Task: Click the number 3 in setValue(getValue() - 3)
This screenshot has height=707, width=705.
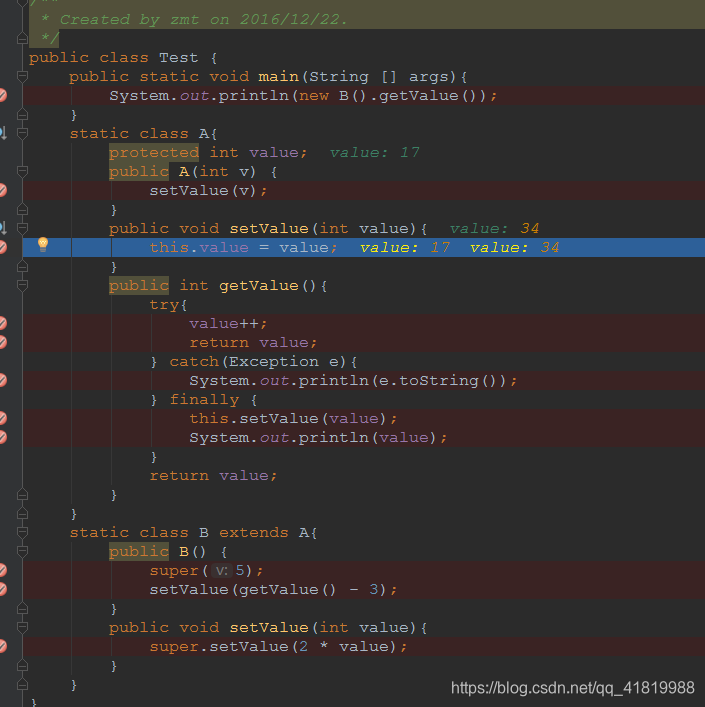Action: tap(374, 589)
